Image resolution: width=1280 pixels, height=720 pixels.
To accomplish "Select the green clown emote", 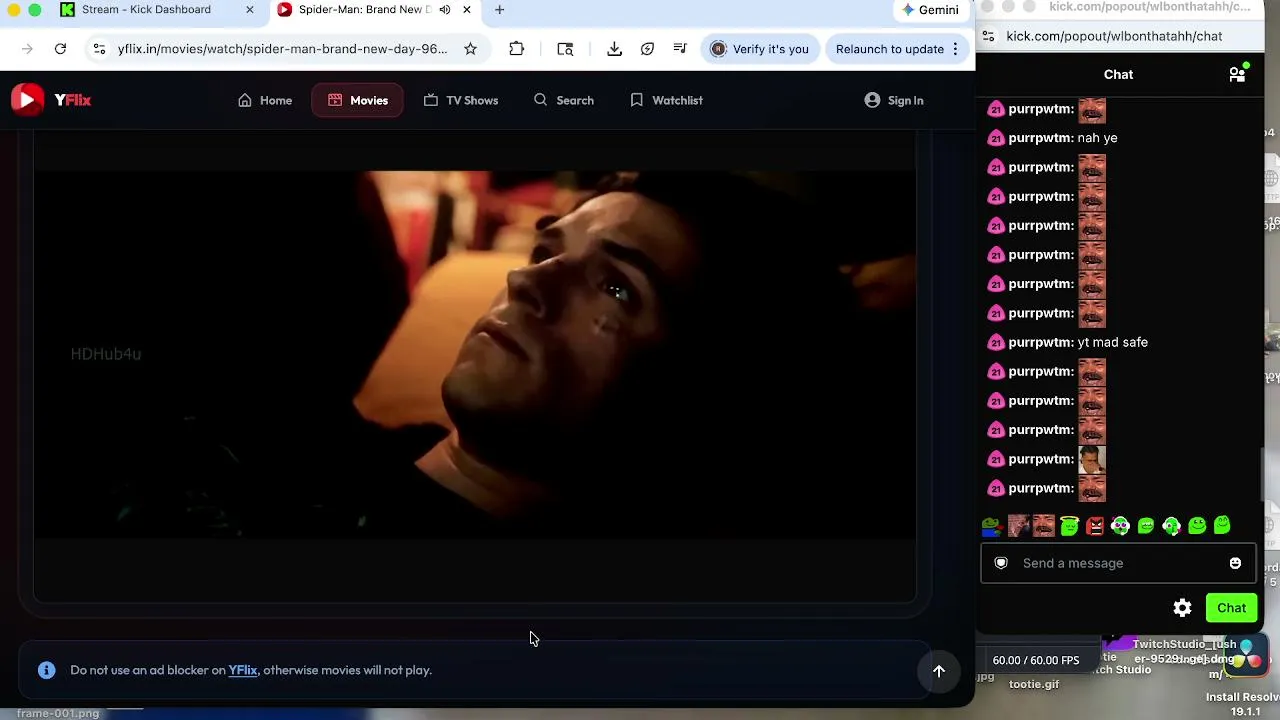I will 1120,526.
